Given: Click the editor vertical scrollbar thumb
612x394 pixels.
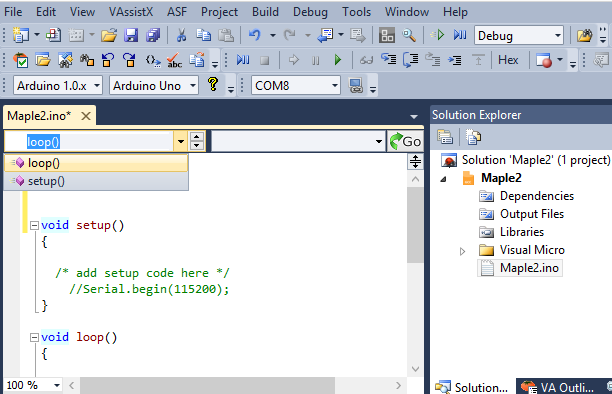Looking at the screenshot, I should pos(415,225).
